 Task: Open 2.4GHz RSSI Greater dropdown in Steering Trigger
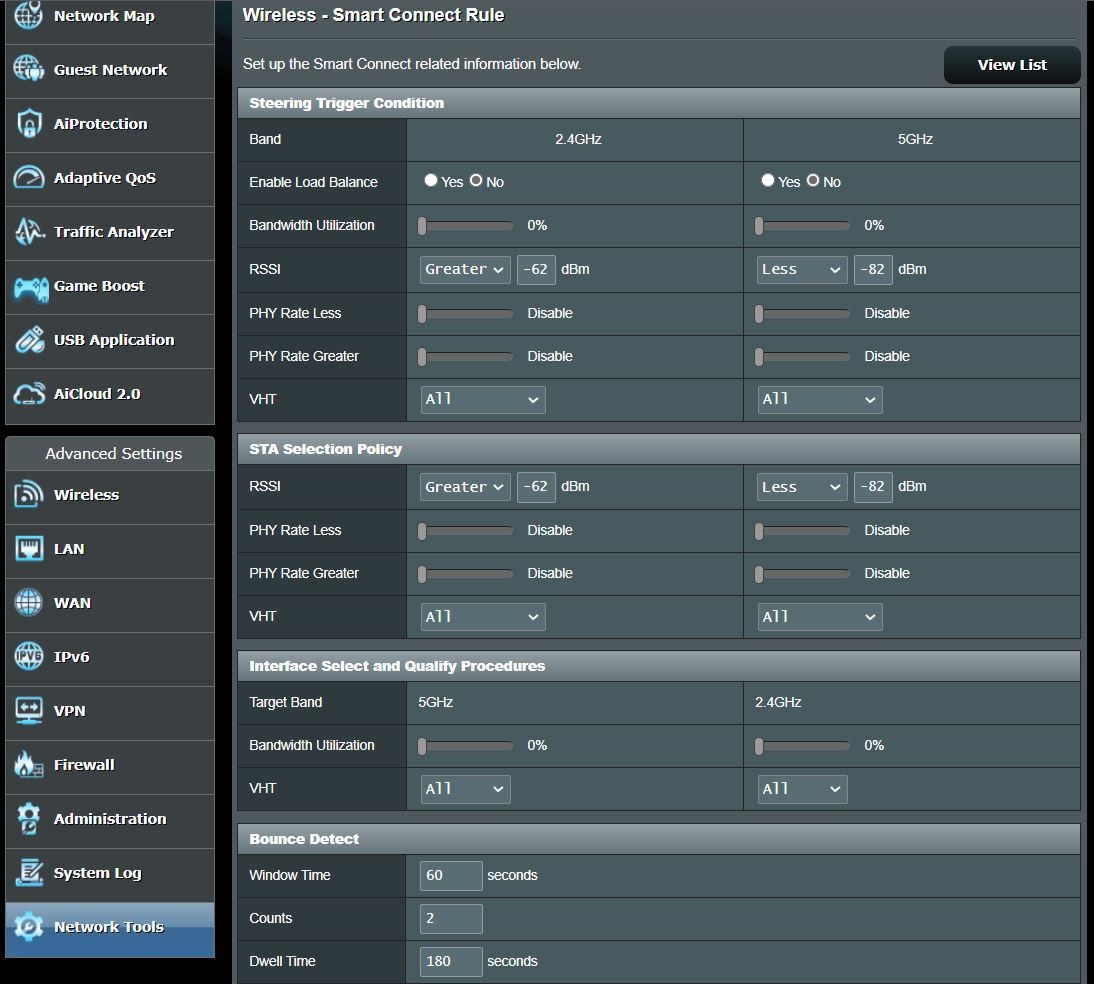pyautogui.click(x=465, y=270)
